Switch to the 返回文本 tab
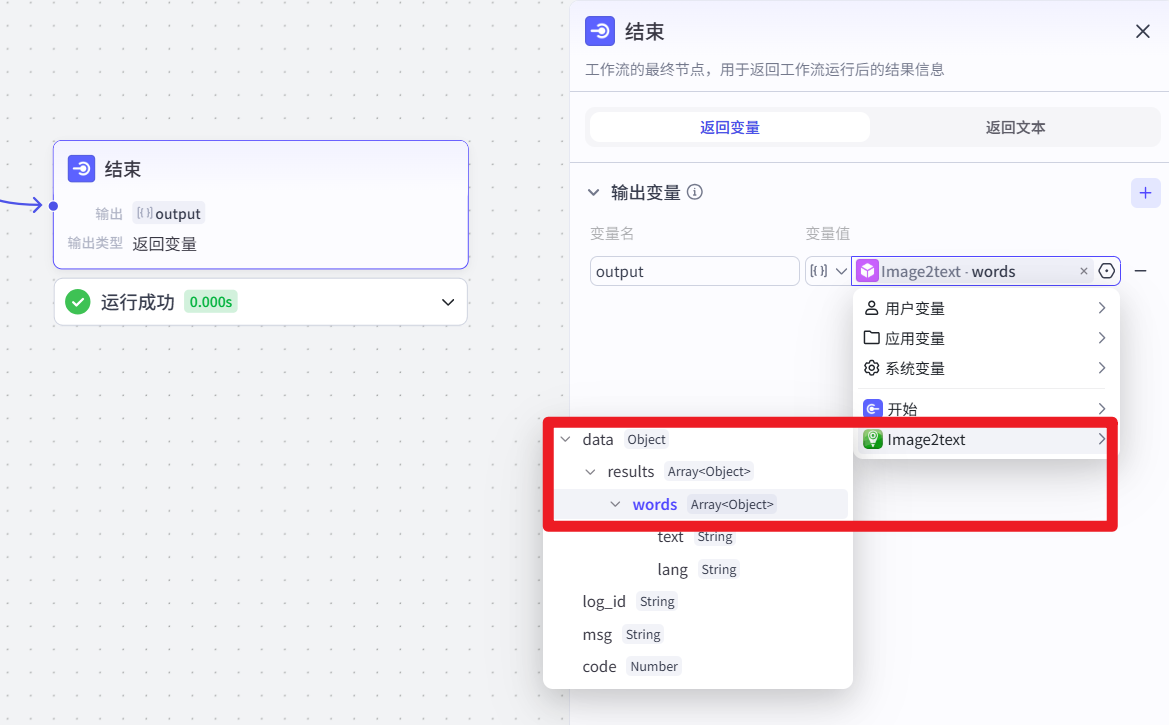Image resolution: width=1169 pixels, height=725 pixels. click(x=1015, y=128)
